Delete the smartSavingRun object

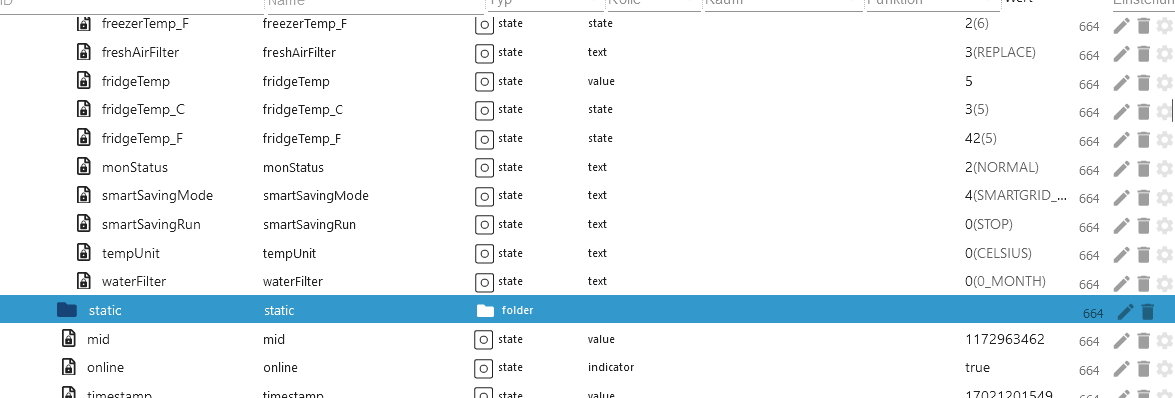pyautogui.click(x=1143, y=226)
